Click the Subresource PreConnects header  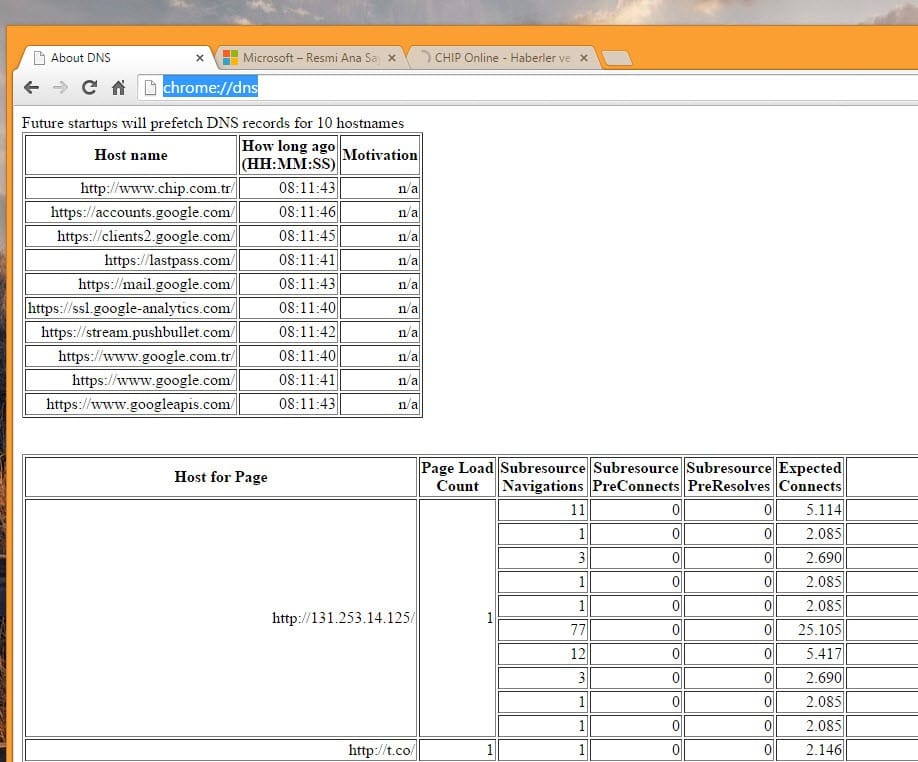click(636, 477)
